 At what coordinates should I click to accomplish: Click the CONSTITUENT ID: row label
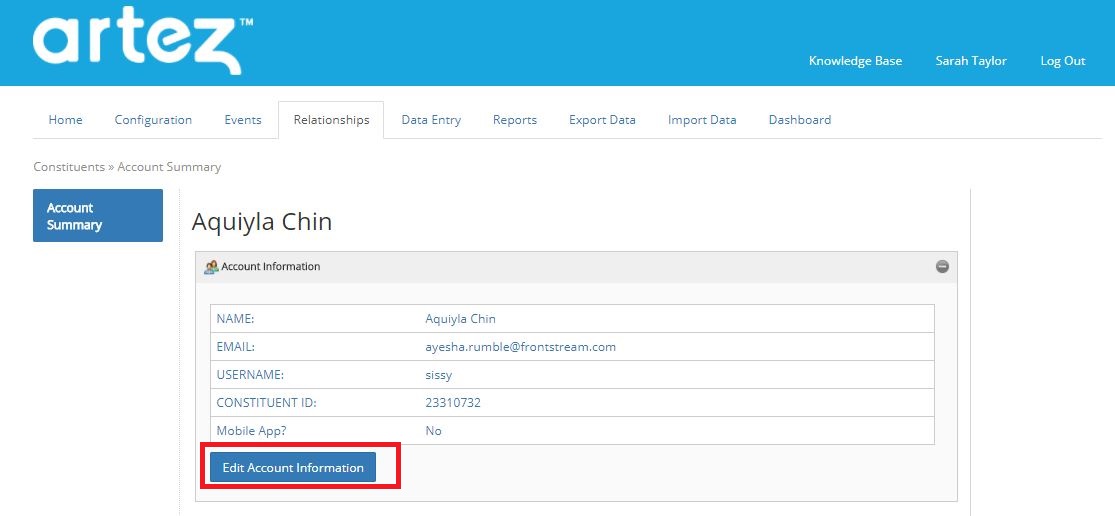[x=267, y=403]
